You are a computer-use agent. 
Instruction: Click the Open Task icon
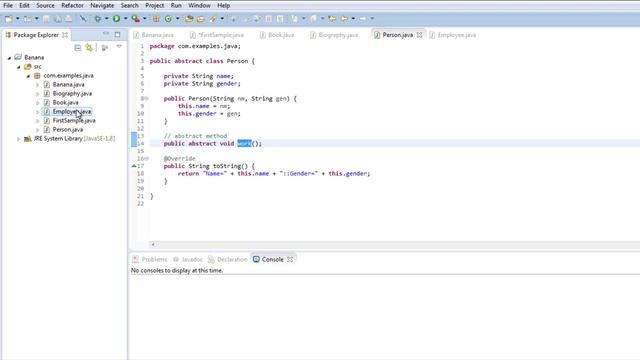(200, 19)
